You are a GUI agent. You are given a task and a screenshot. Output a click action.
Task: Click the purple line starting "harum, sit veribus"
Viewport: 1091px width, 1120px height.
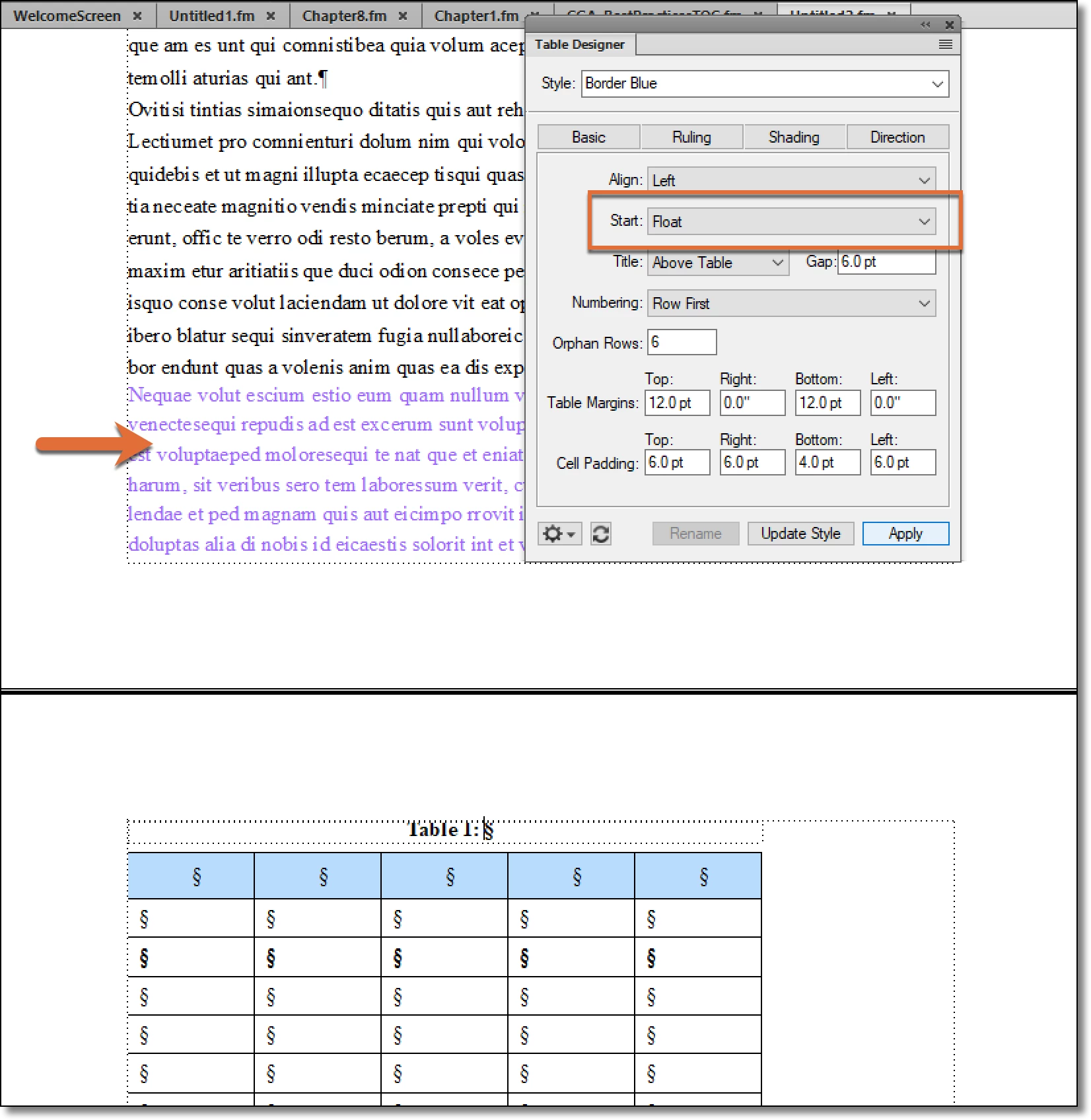point(326,485)
